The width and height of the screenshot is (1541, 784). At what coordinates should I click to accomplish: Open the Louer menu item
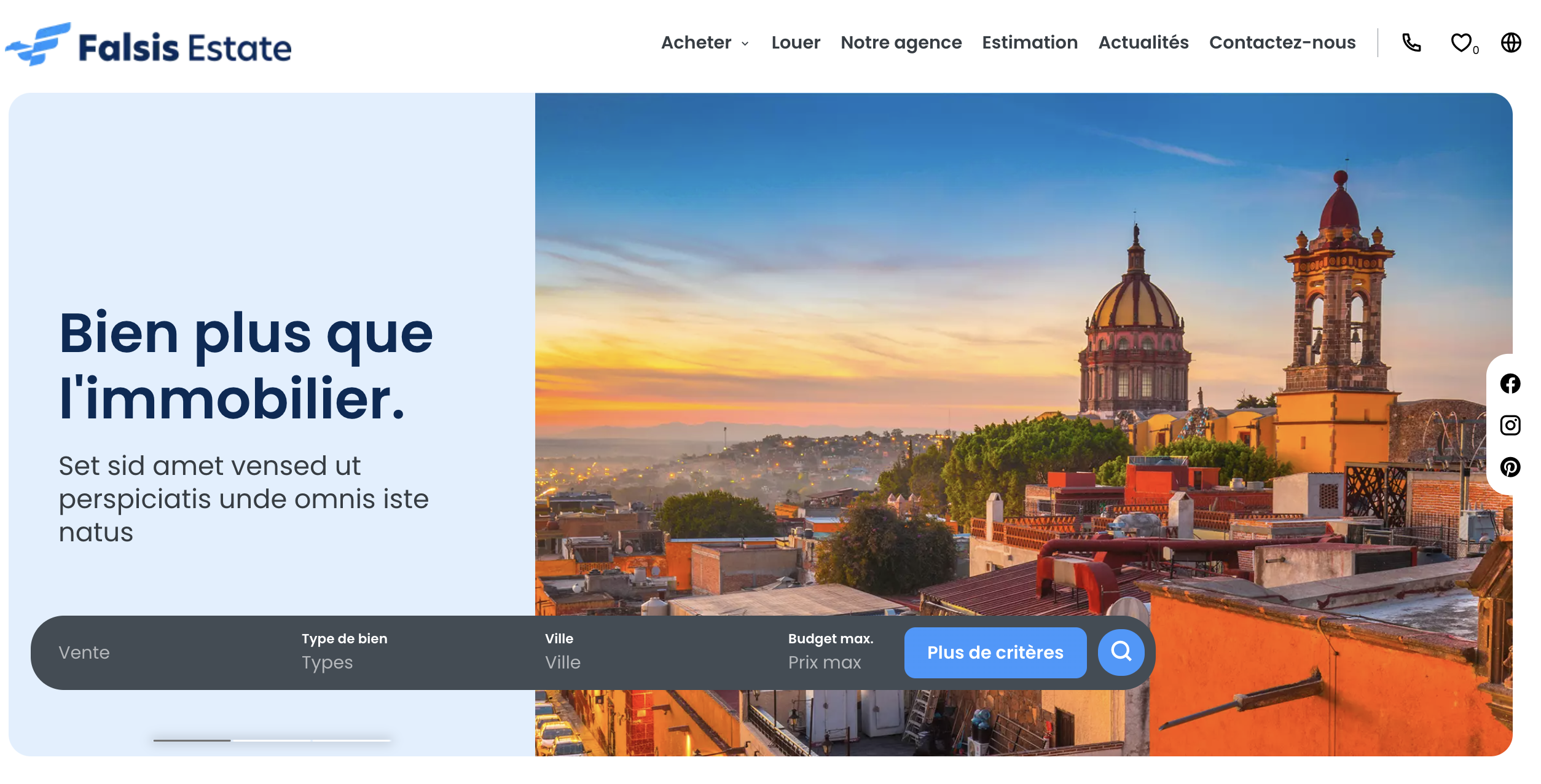(796, 42)
